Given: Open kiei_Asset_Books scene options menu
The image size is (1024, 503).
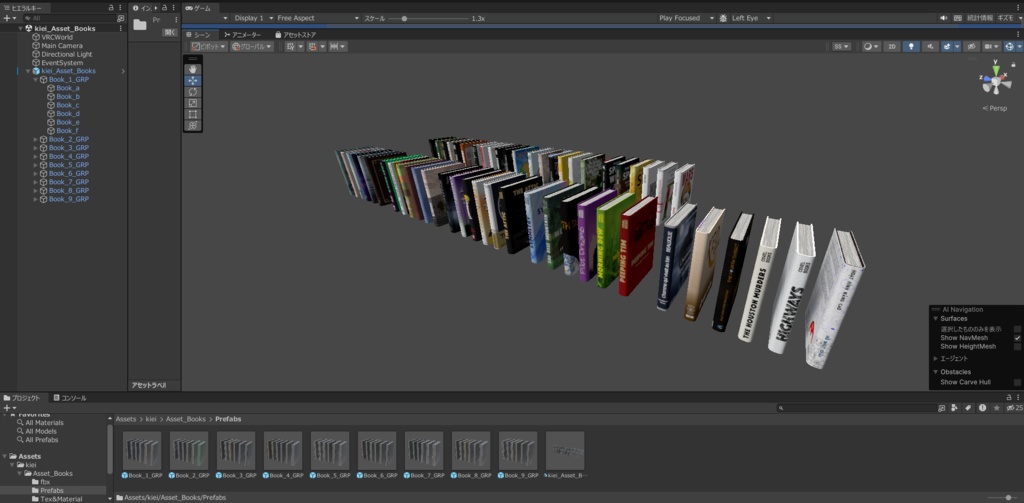Looking at the screenshot, I should click(120, 29).
